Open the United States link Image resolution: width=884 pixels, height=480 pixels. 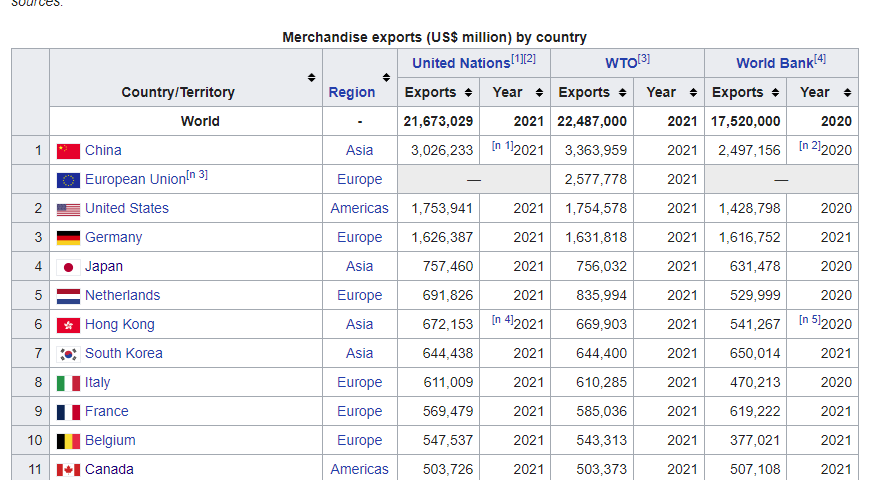pos(127,208)
